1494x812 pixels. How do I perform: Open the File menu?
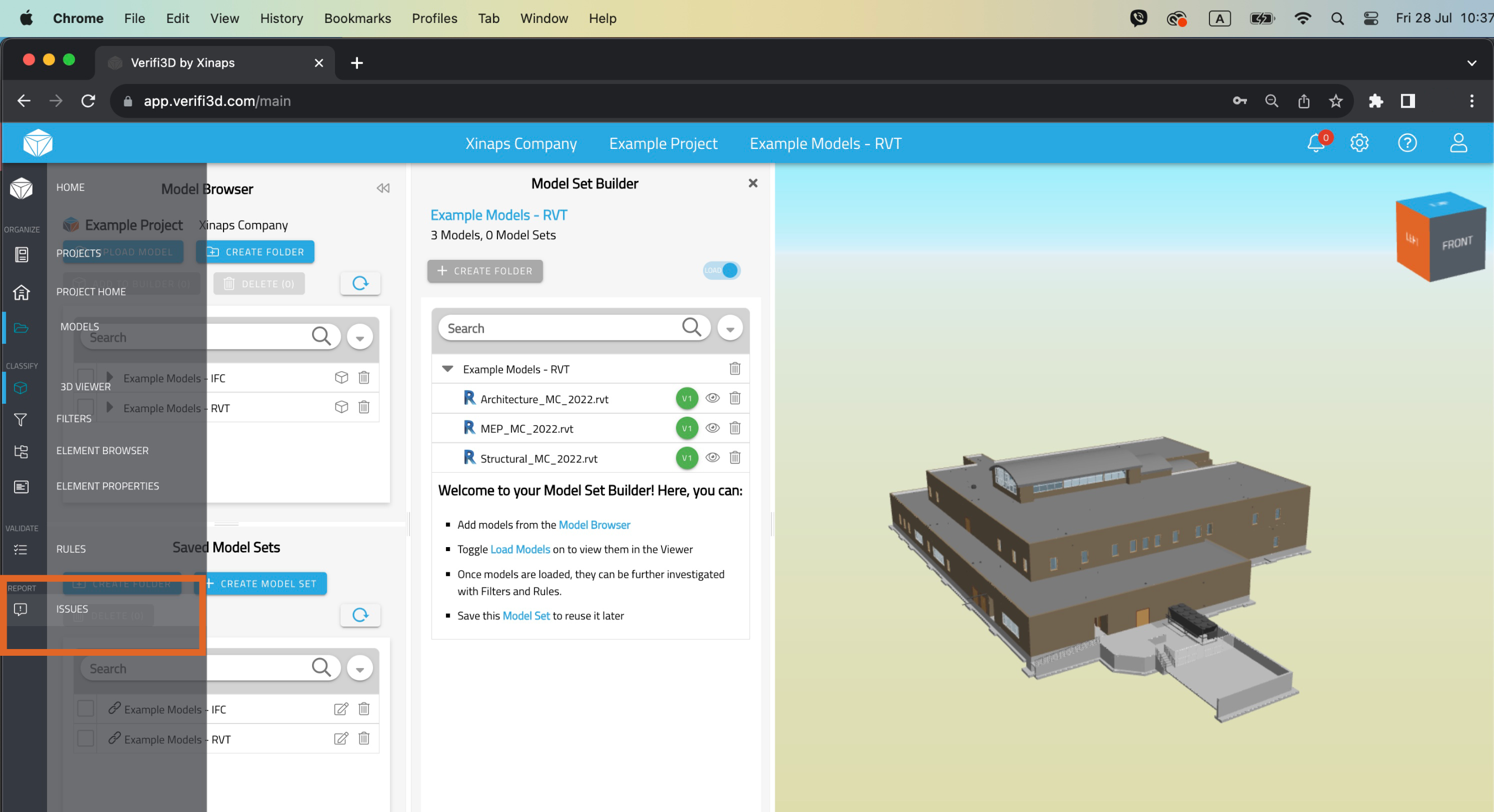click(134, 18)
